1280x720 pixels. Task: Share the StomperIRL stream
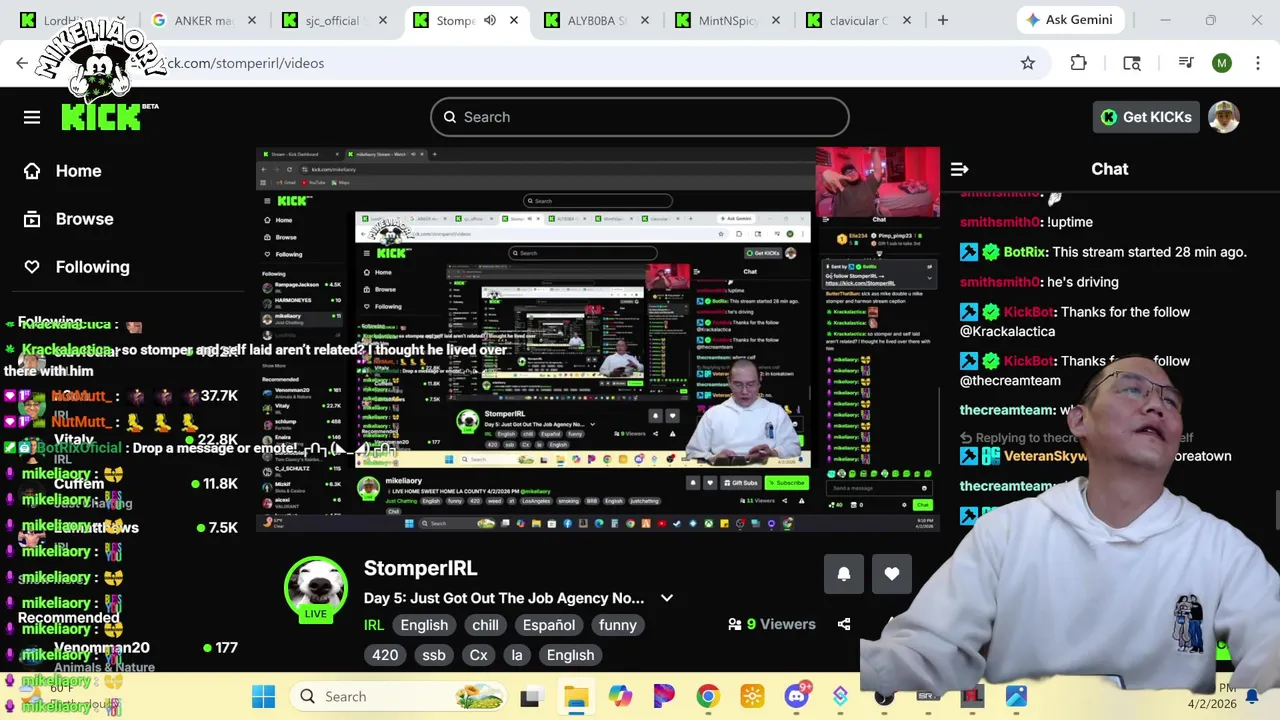point(844,624)
